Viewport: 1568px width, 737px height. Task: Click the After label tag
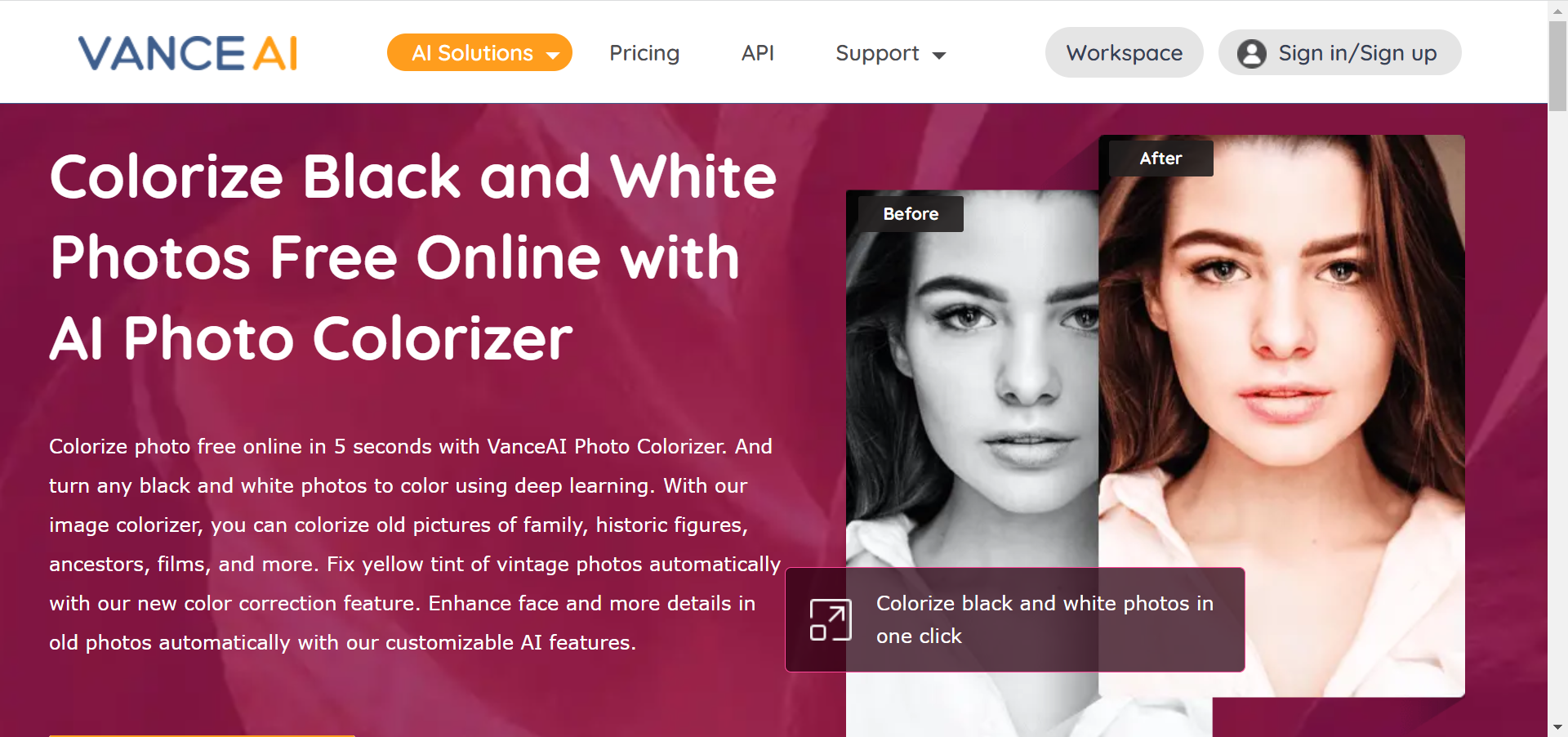[x=1160, y=158]
